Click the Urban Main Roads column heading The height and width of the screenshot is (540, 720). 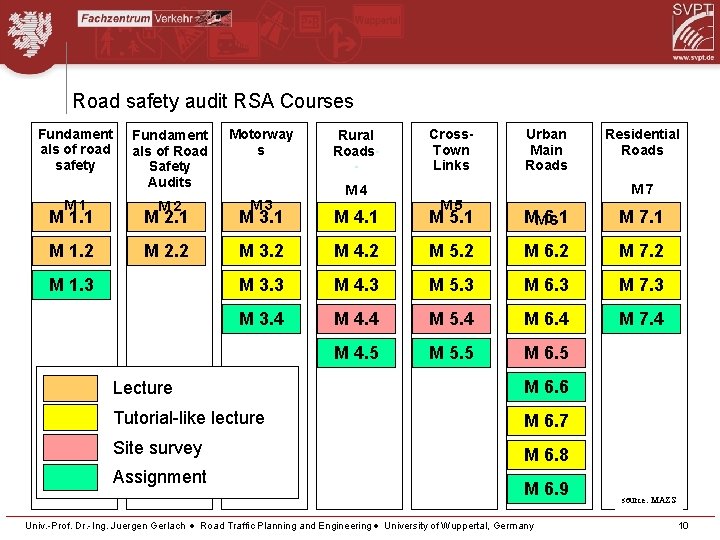(546, 150)
